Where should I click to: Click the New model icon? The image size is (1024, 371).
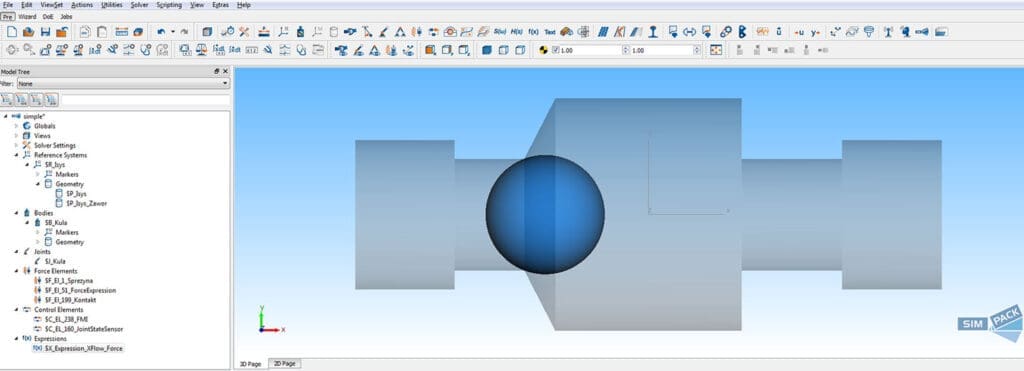12,31
